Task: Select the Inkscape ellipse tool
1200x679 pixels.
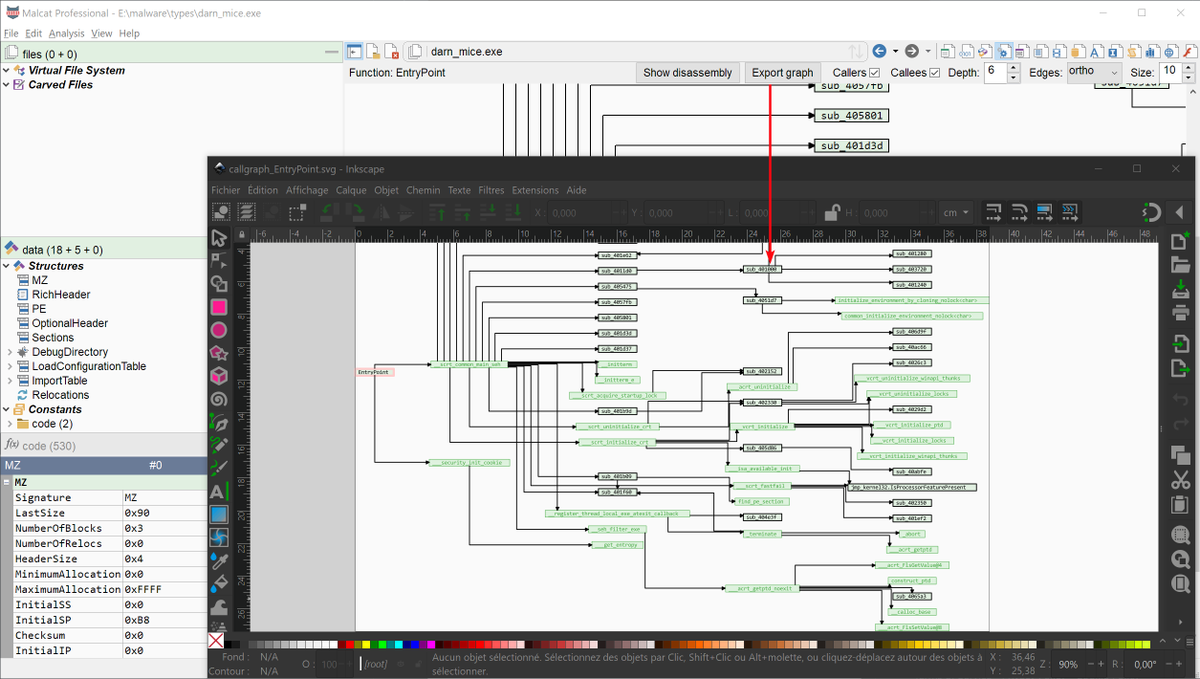Action: 218,330
